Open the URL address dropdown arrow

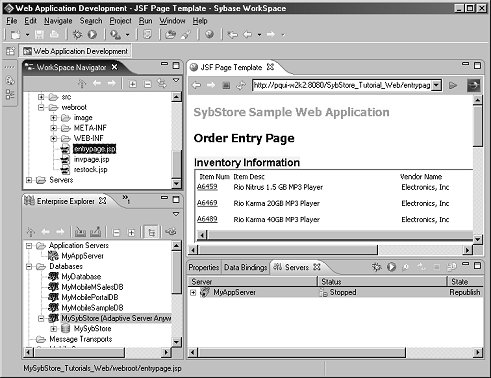[436, 85]
